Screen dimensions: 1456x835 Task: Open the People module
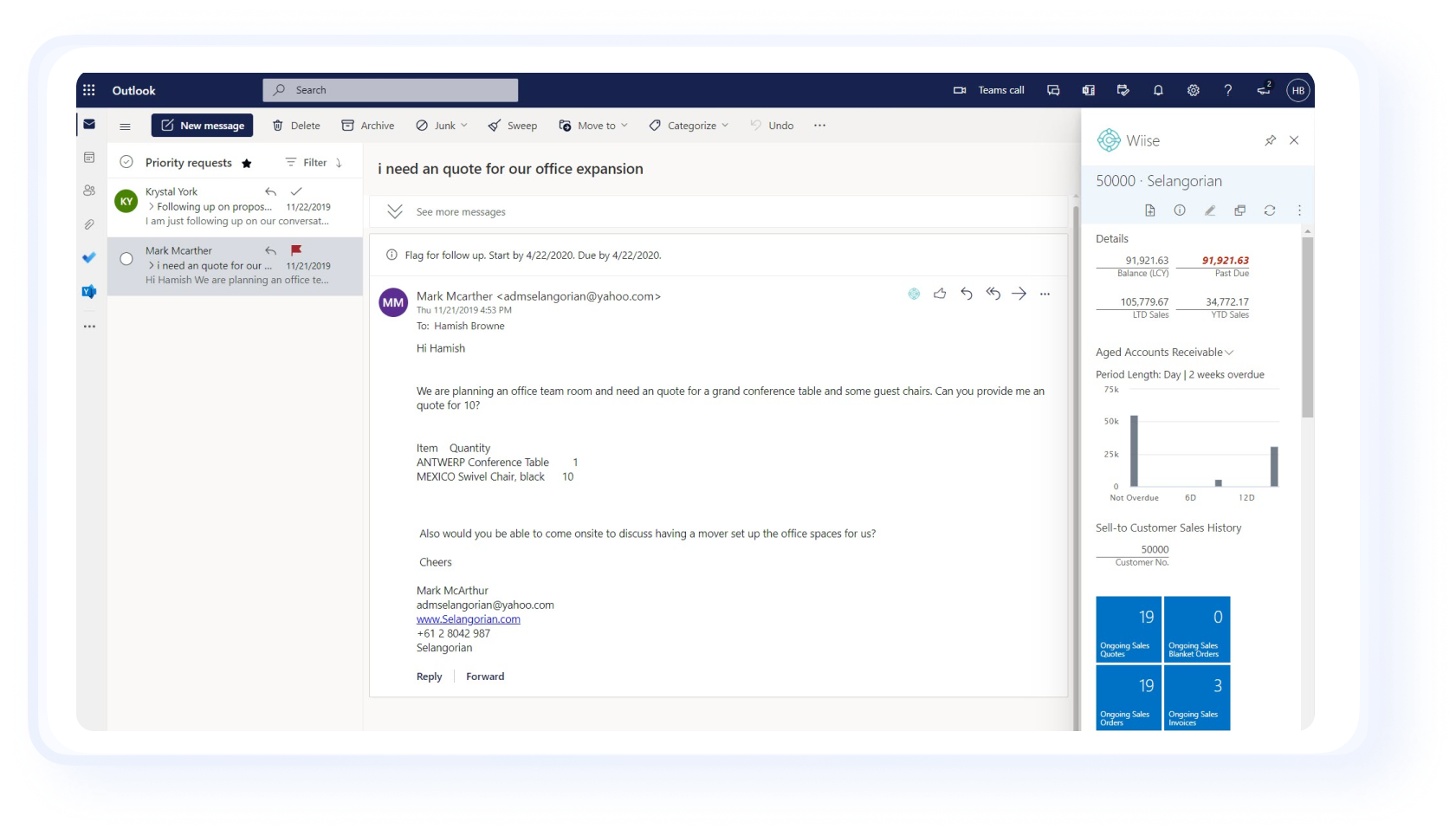coord(89,191)
